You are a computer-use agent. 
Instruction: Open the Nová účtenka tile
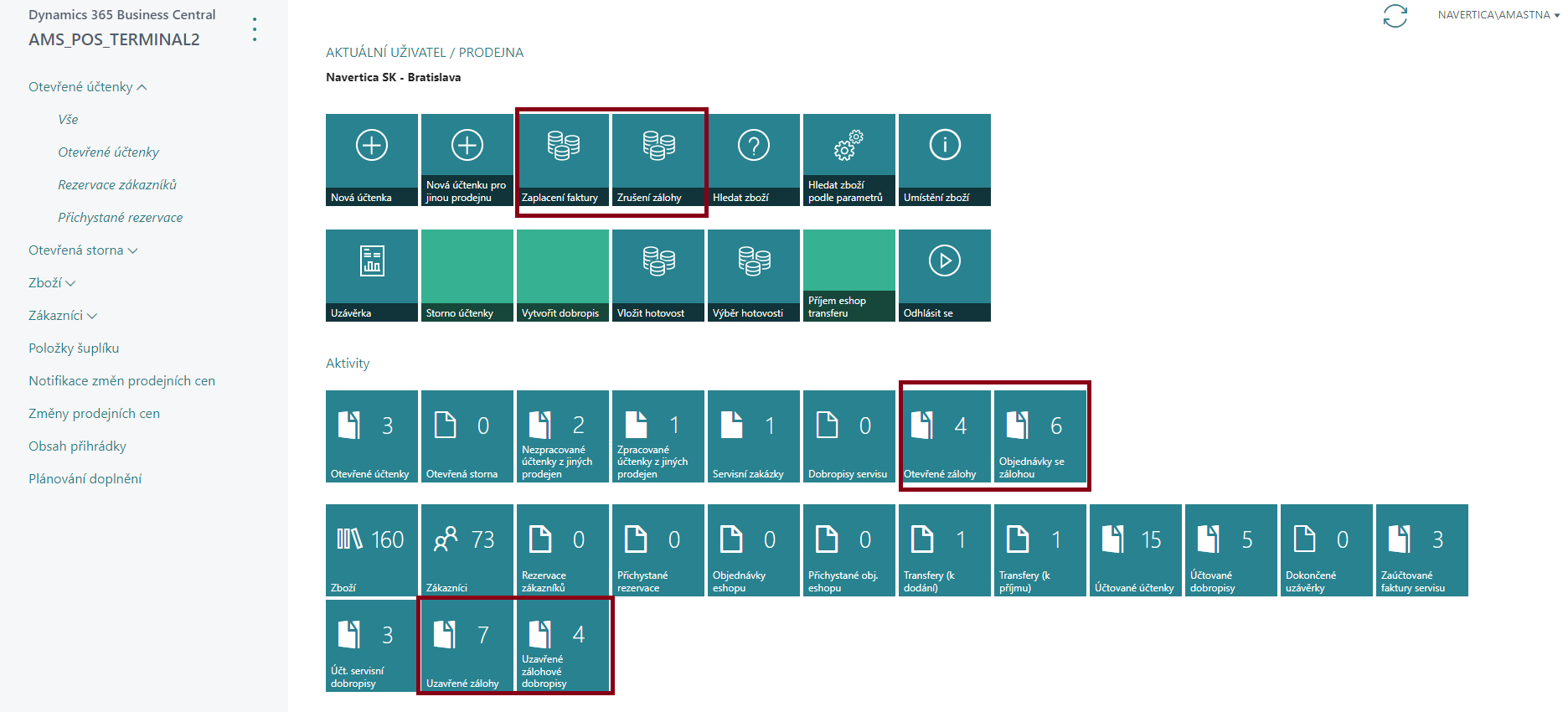[x=372, y=160]
